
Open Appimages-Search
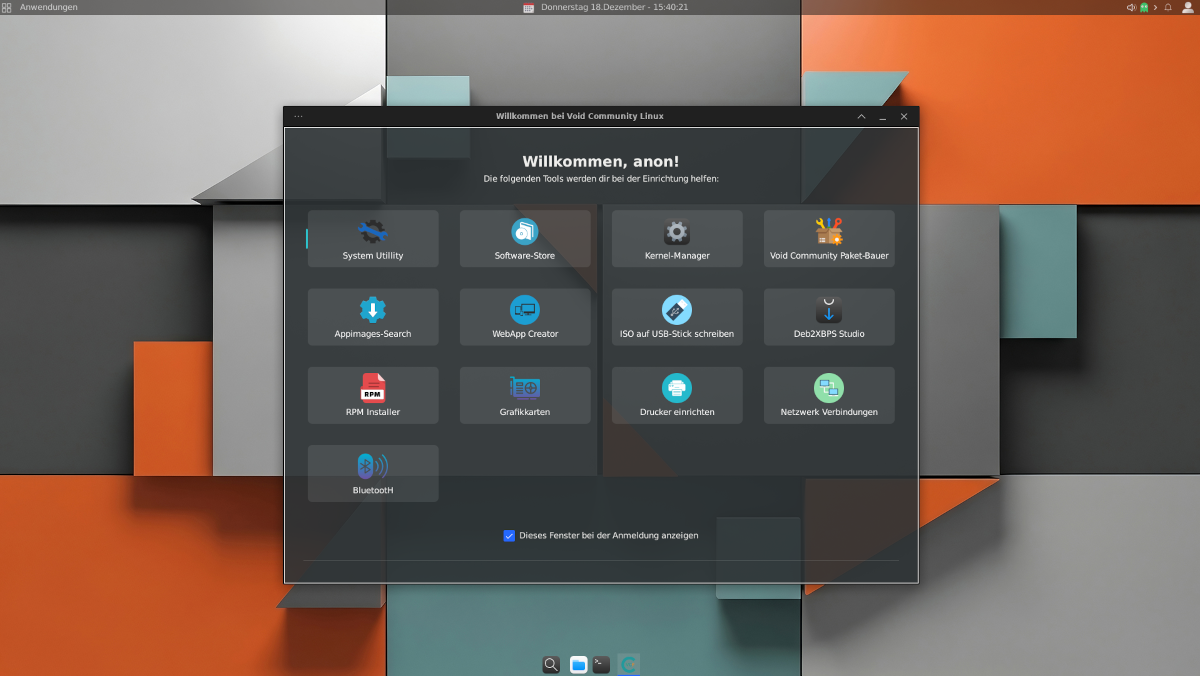pyautogui.click(x=373, y=317)
